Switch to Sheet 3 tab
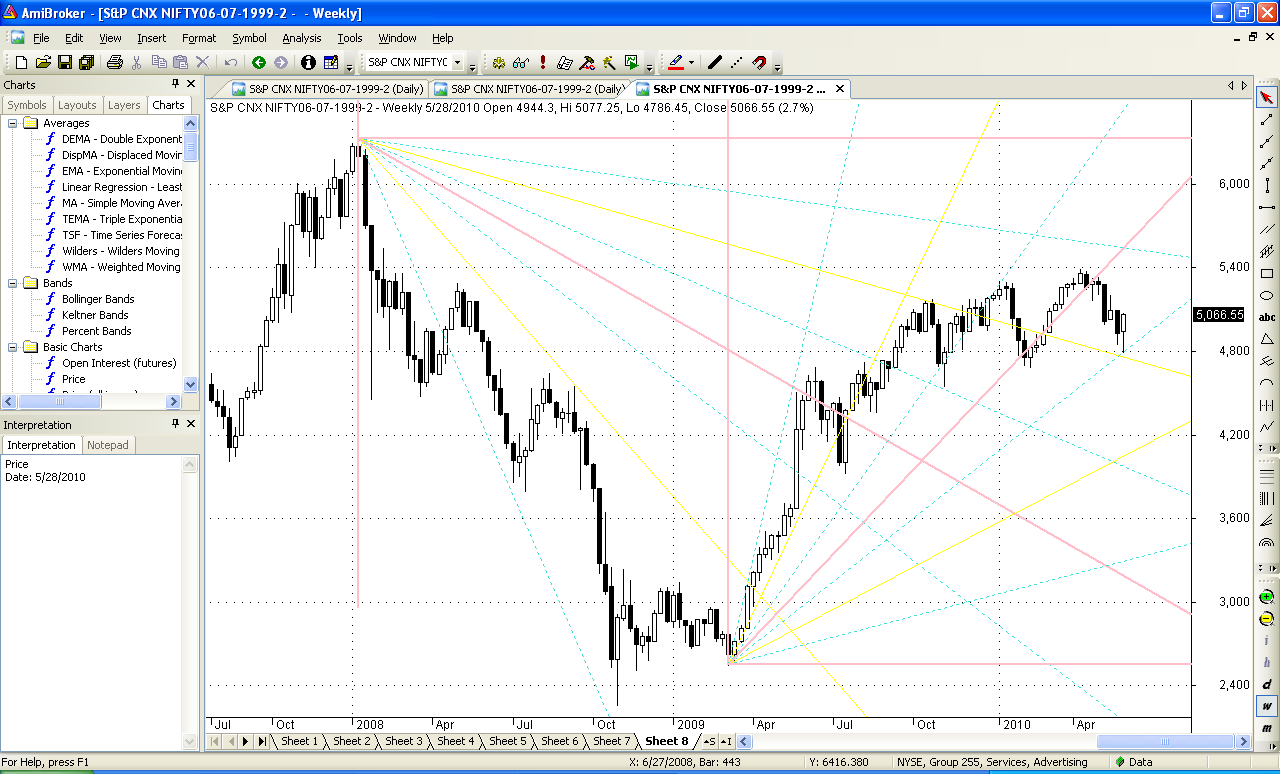Screen dimensions: 1280x774 tap(404, 741)
